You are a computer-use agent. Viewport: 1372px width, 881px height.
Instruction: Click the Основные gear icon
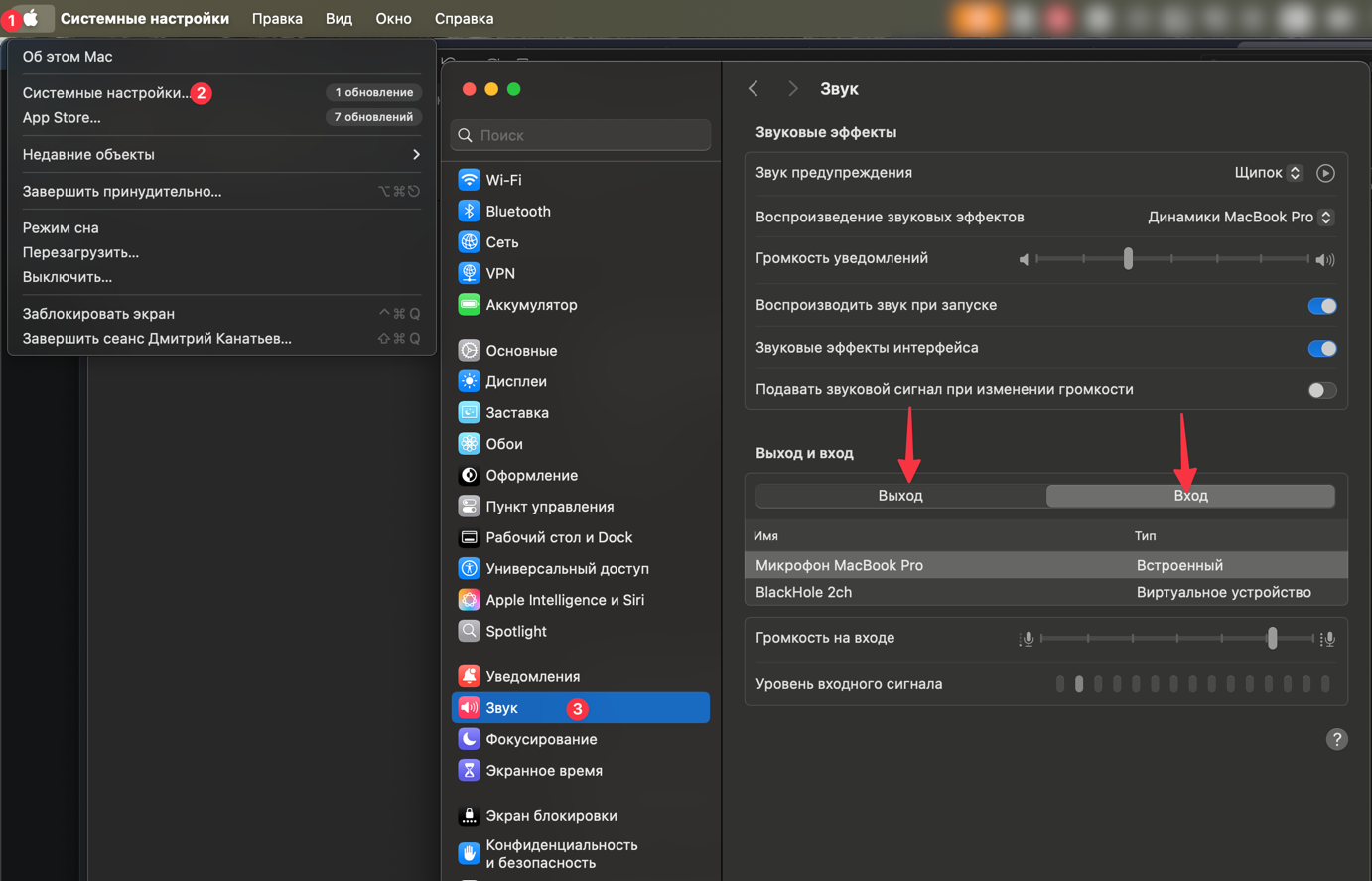pos(469,351)
